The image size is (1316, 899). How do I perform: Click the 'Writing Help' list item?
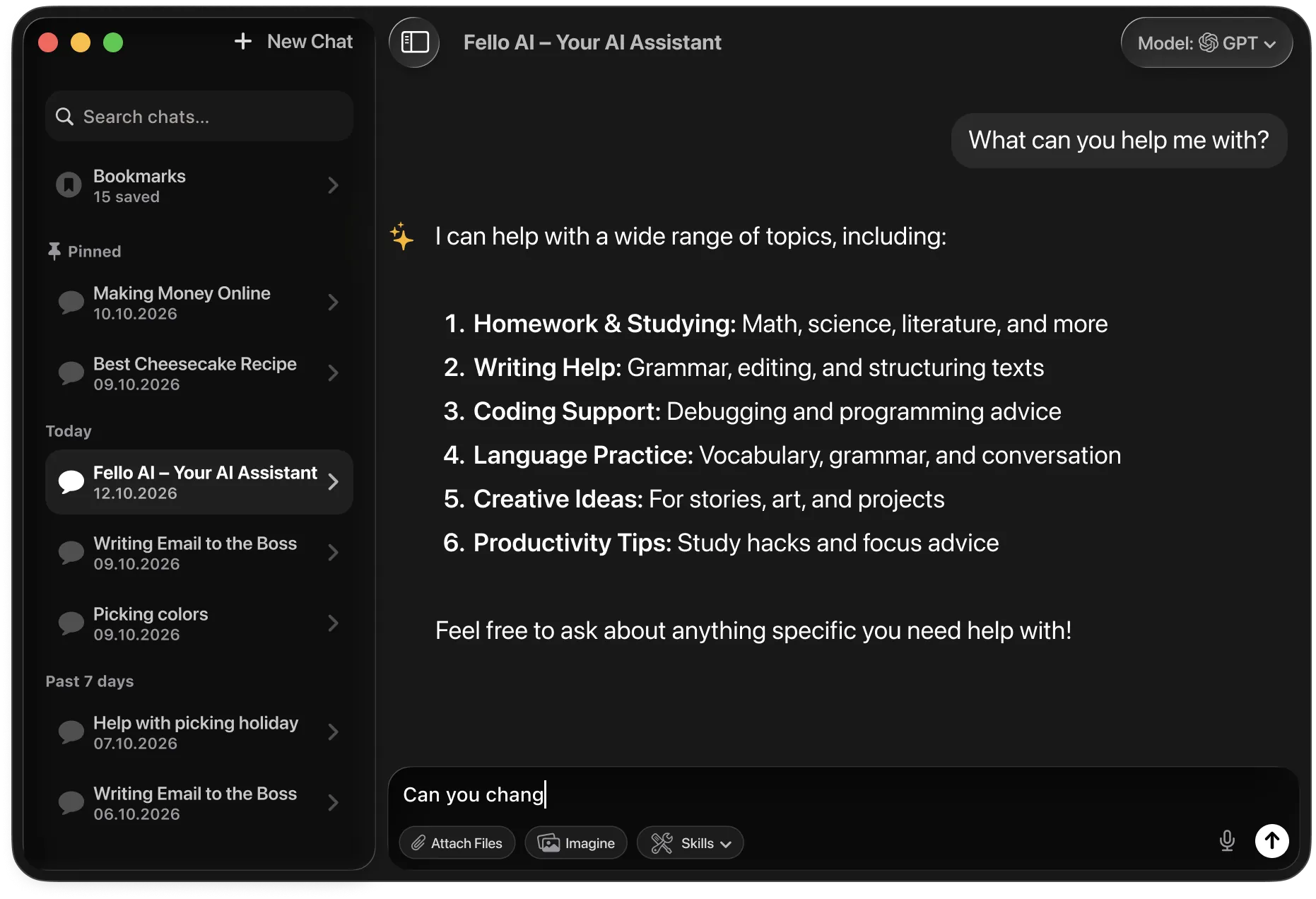[744, 368]
